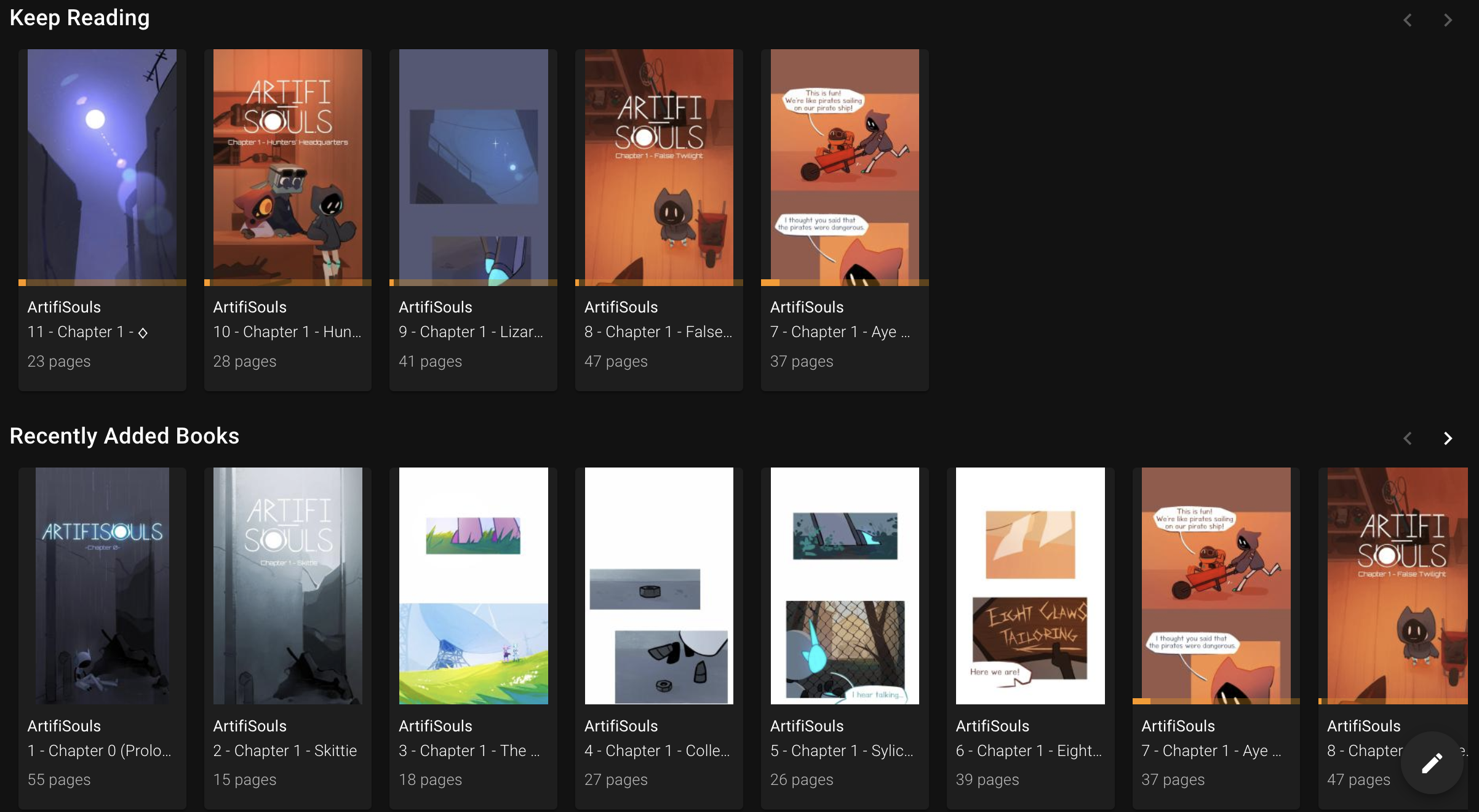1479x812 pixels.
Task: Open '3 - Chapter 1 - The' book cover
Action: coord(473,586)
